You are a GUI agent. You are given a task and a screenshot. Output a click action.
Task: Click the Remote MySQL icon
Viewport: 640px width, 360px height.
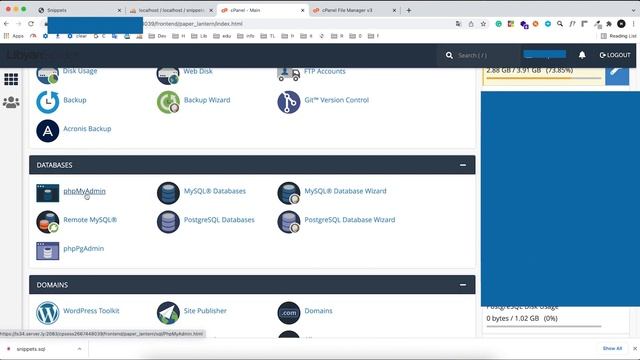(x=47, y=222)
